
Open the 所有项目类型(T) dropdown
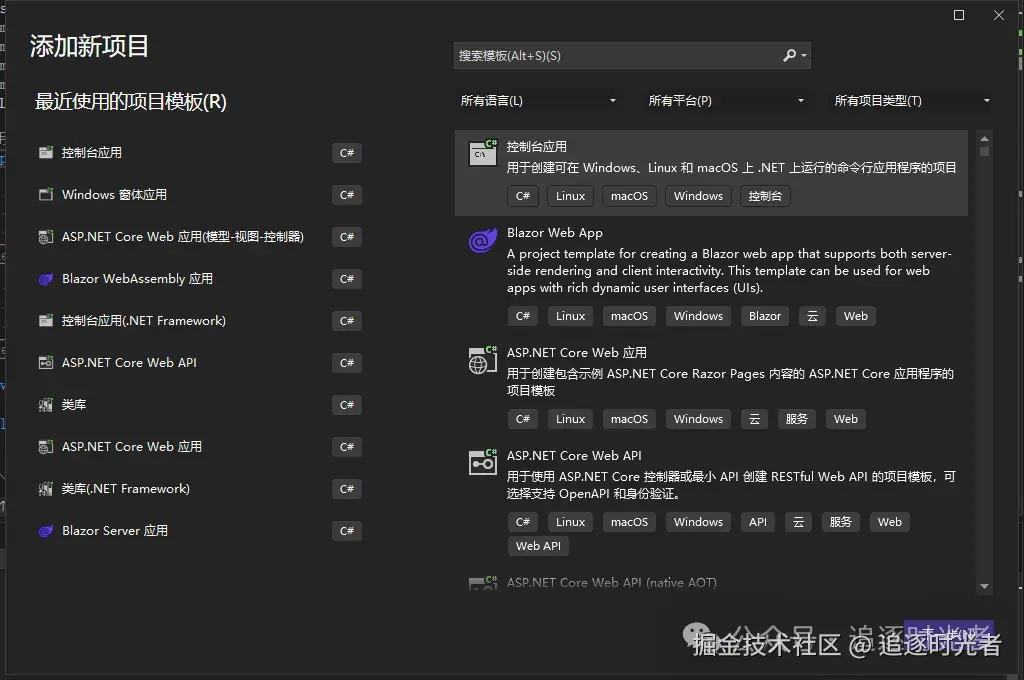point(912,101)
